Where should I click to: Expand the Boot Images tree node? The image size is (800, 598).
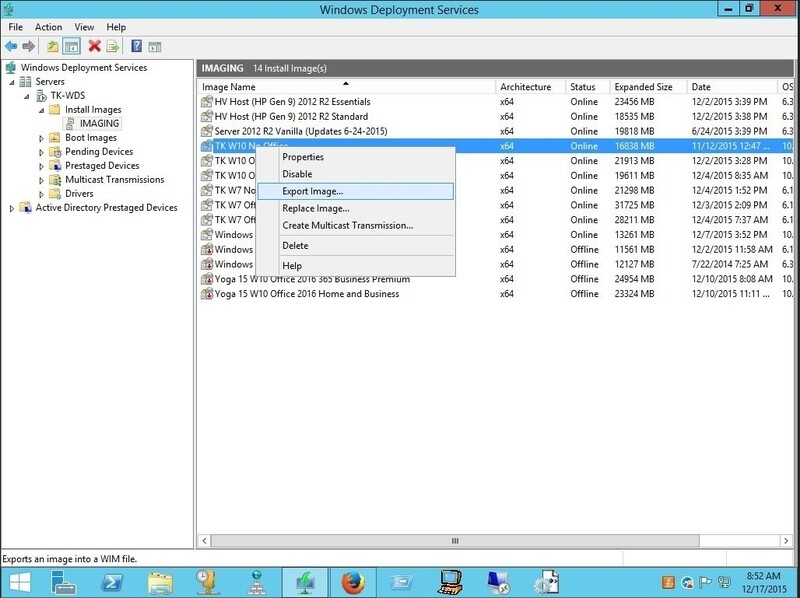coord(44,137)
